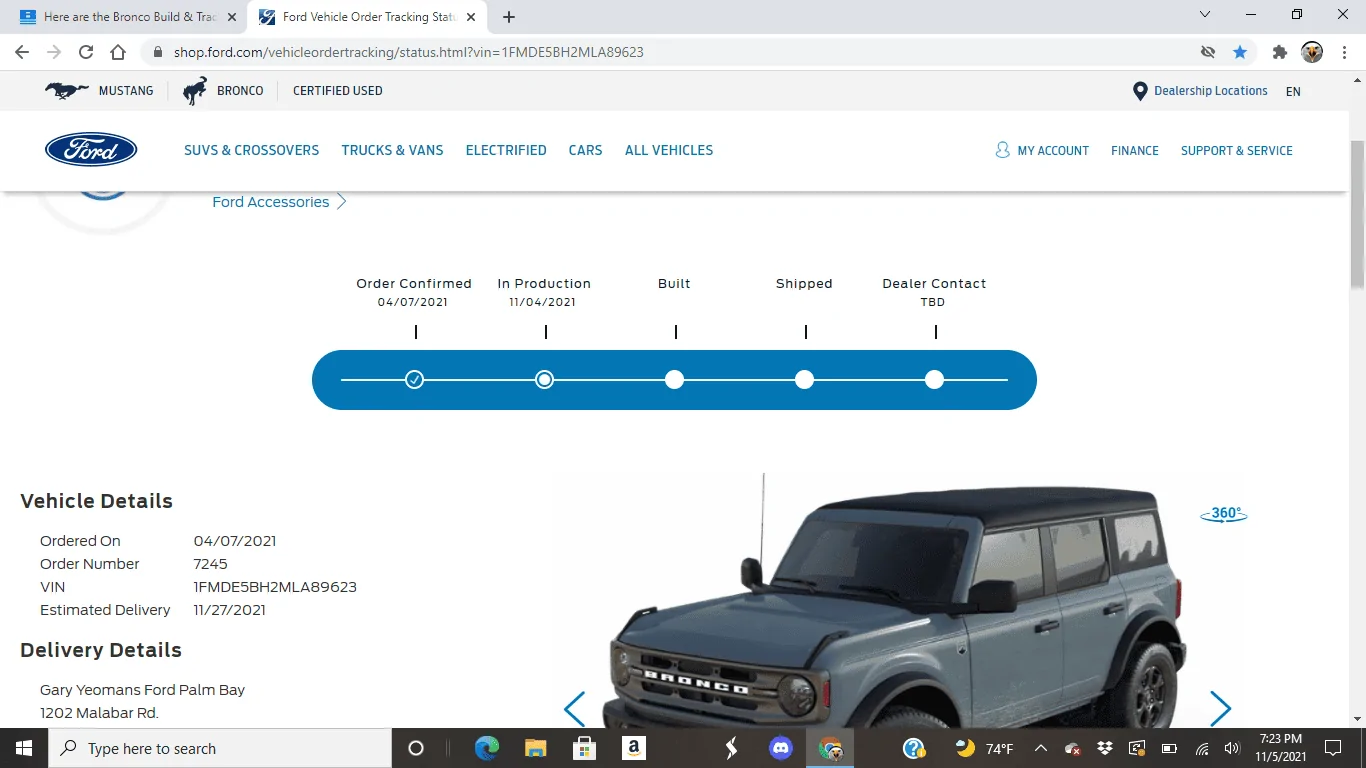Open File Explorer from taskbar
Image resolution: width=1366 pixels, height=768 pixels.
click(x=536, y=748)
